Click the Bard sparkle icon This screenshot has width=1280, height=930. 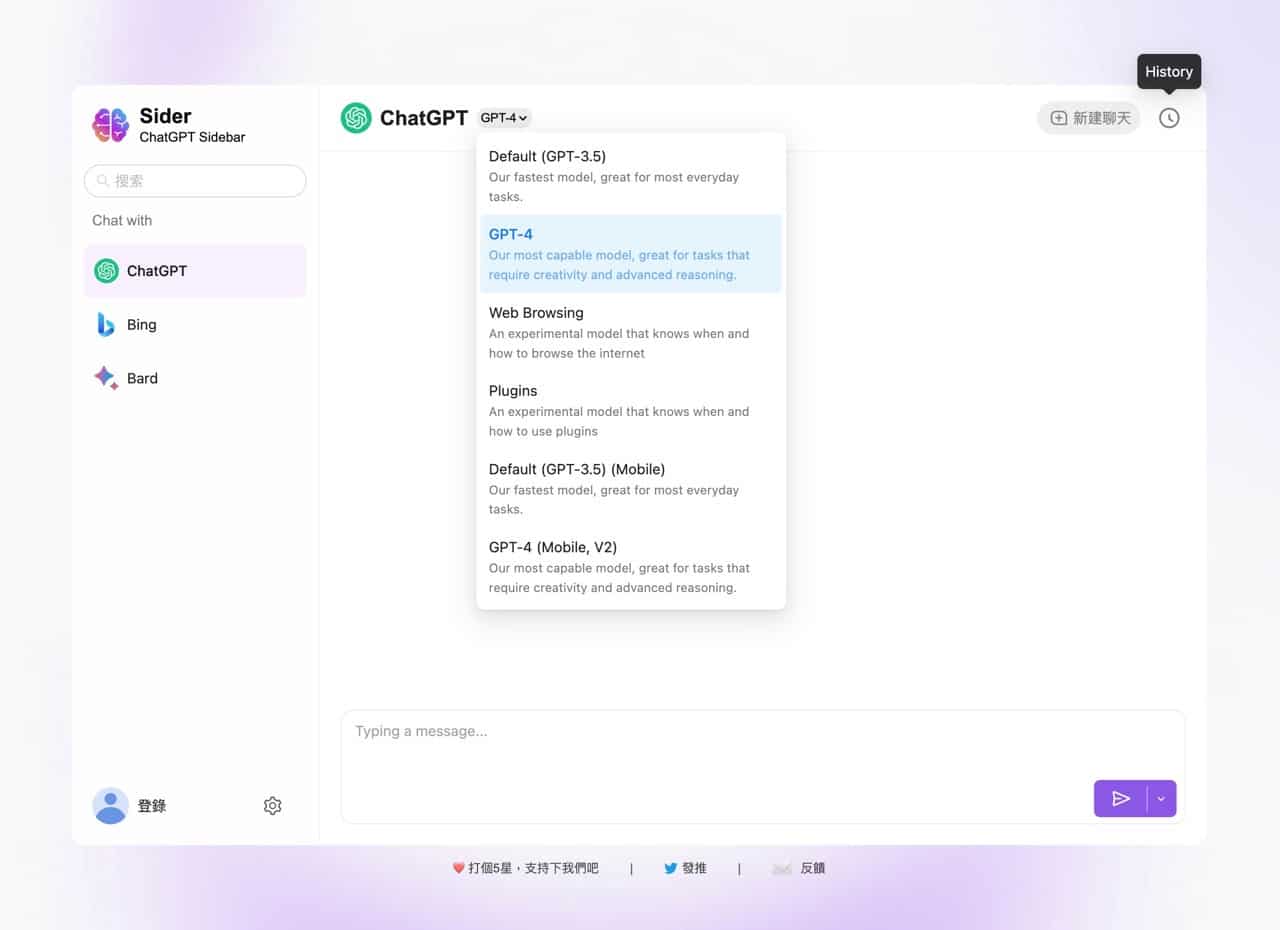(x=106, y=378)
